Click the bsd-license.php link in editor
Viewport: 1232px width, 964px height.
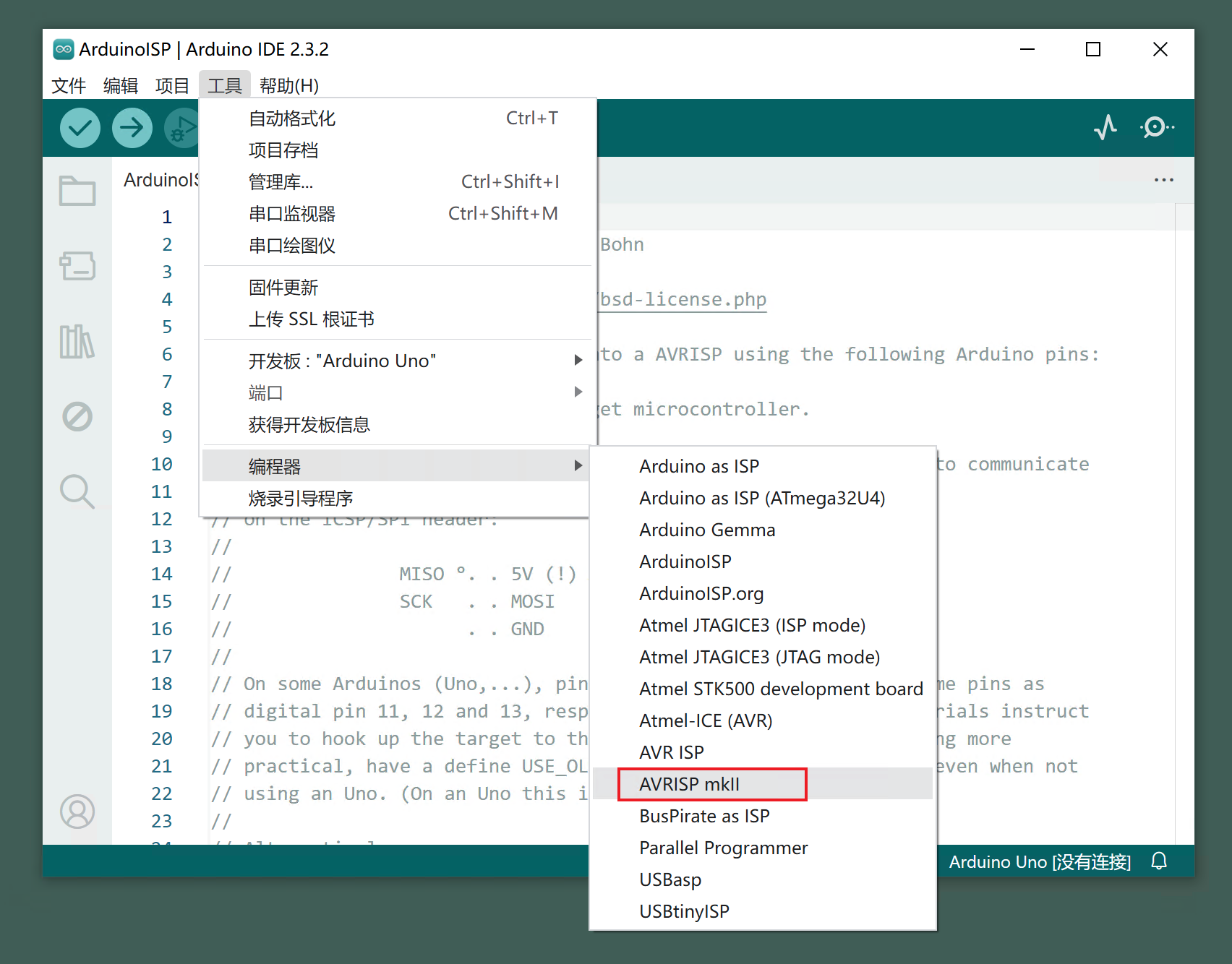[683, 299]
